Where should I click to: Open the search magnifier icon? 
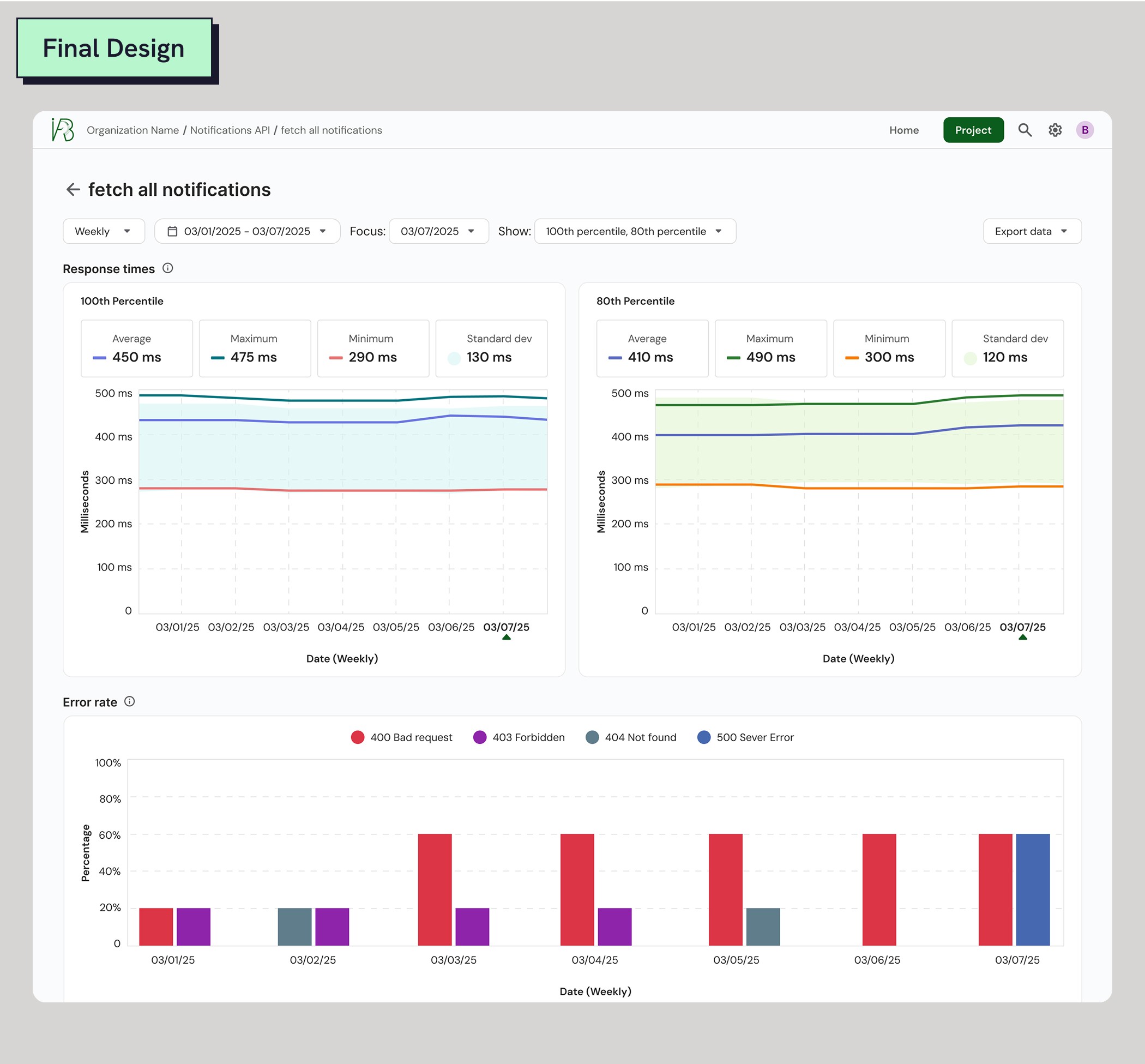click(1025, 130)
